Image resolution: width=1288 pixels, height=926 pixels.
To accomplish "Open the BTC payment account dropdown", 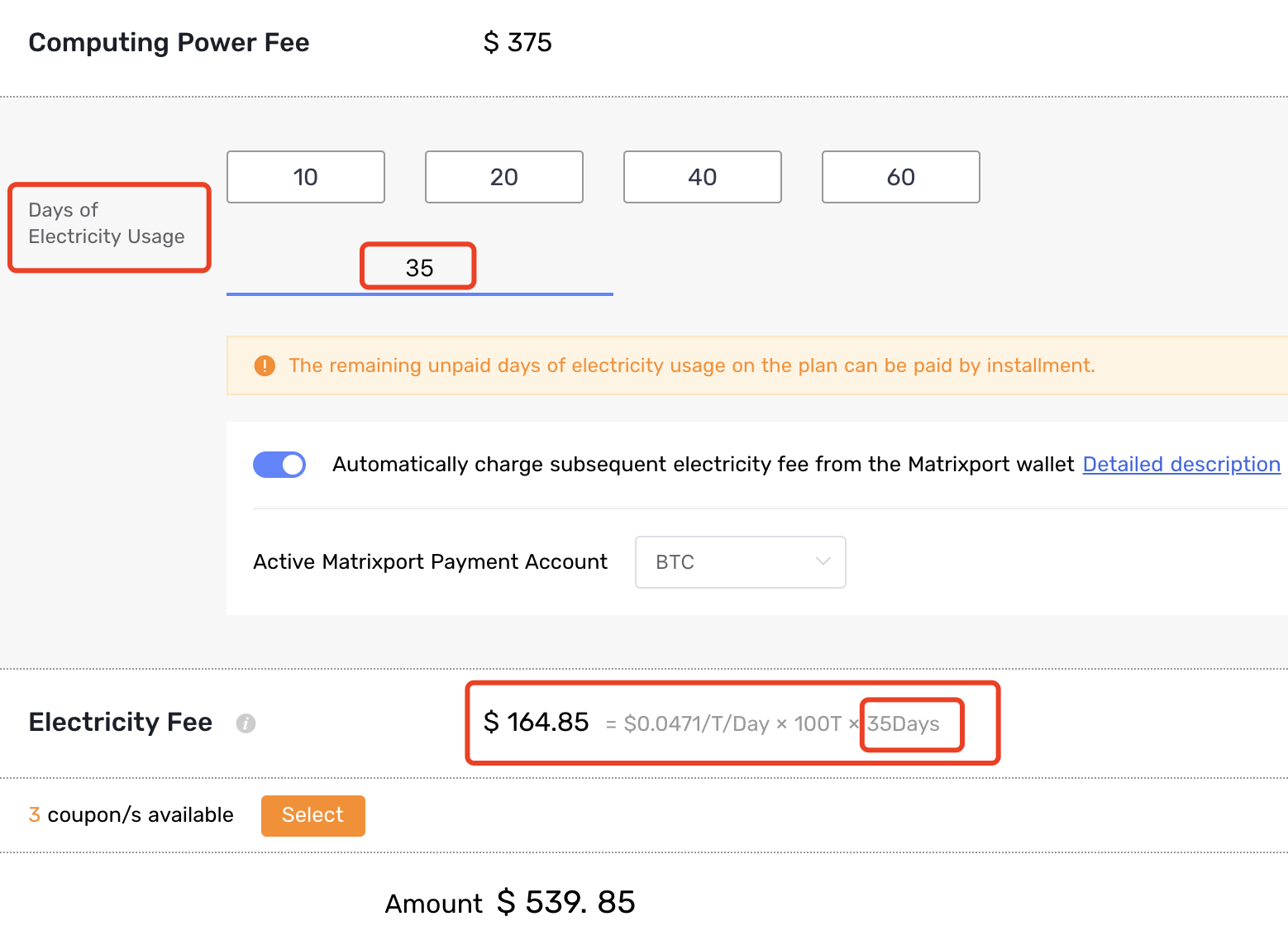I will pyautogui.click(x=741, y=562).
